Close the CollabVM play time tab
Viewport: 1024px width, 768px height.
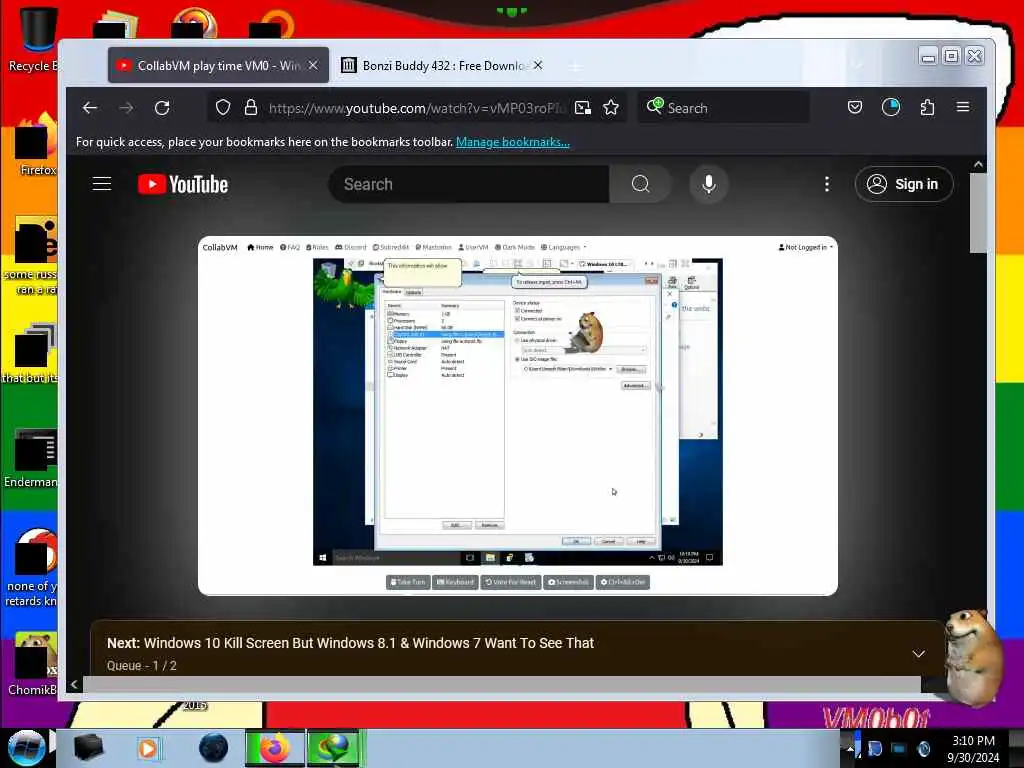[x=313, y=65]
